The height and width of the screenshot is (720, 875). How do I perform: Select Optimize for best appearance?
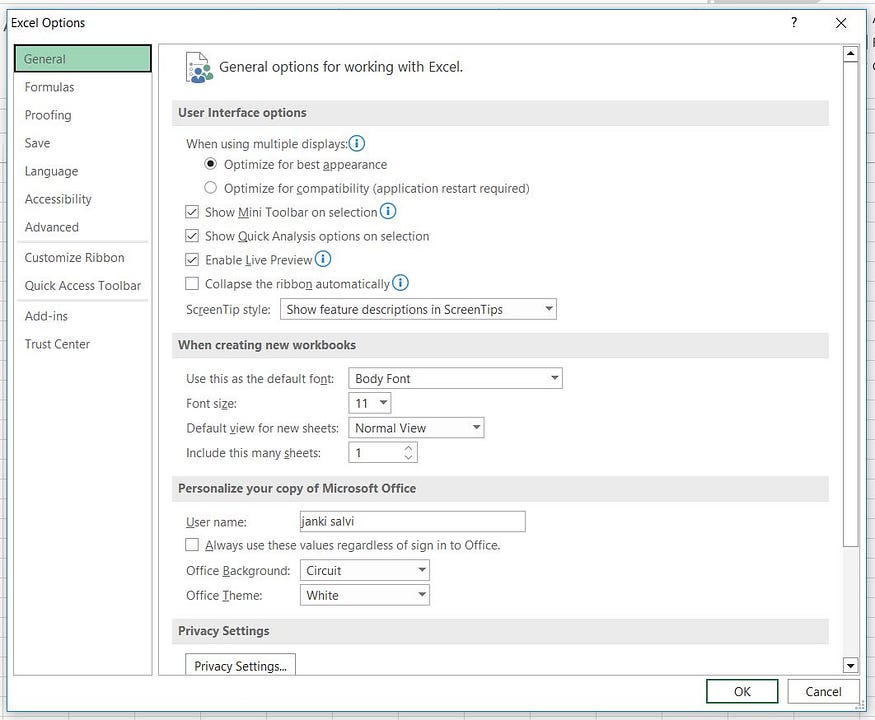210,164
